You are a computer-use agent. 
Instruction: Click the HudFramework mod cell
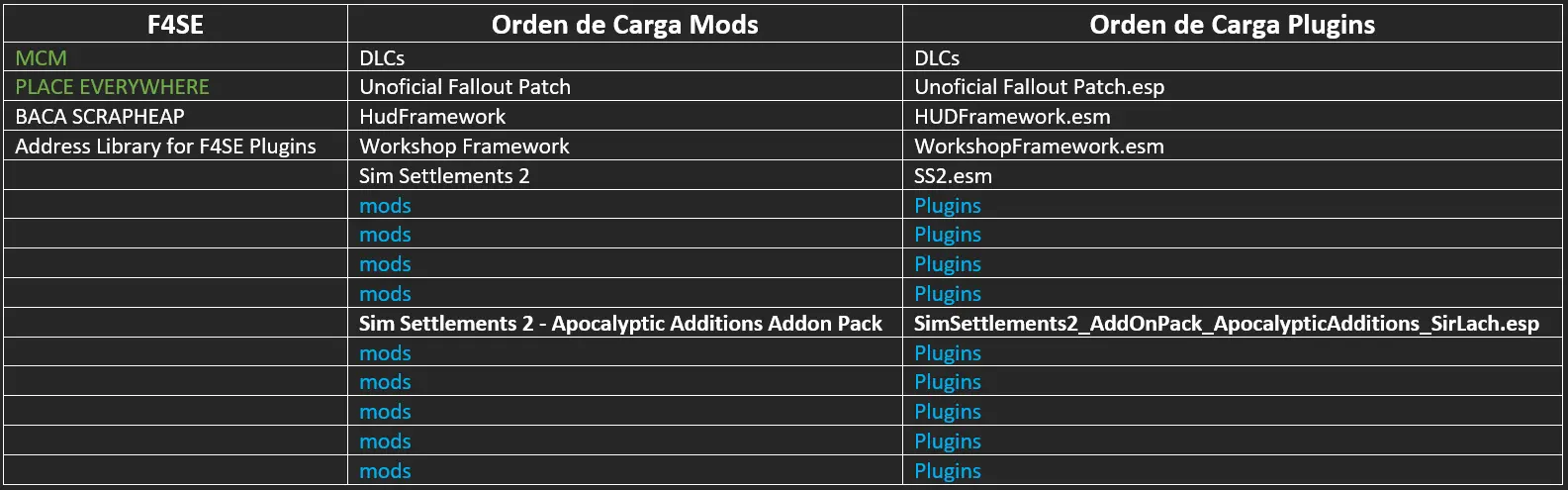pos(625,116)
